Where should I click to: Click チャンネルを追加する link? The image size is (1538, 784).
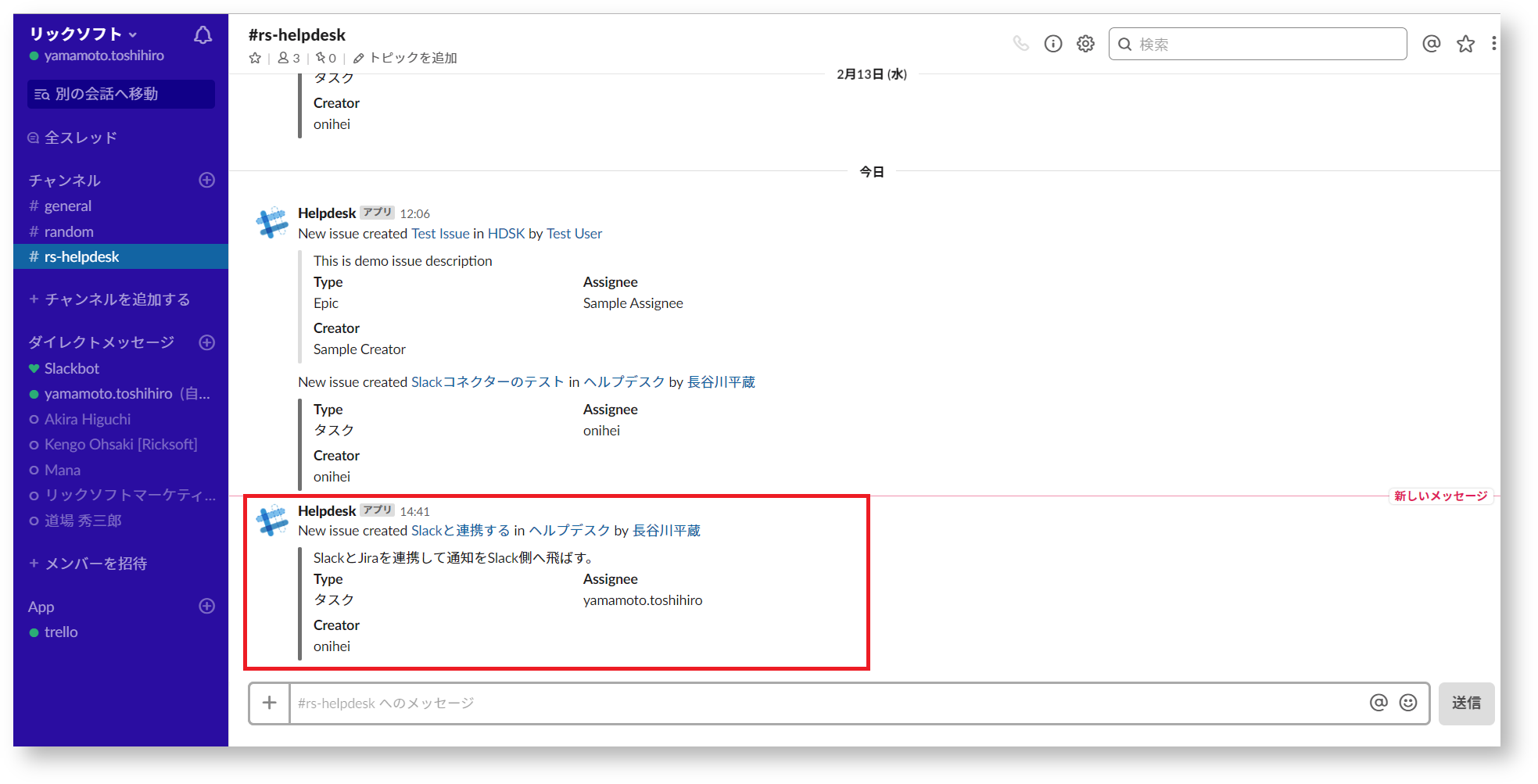(x=109, y=299)
